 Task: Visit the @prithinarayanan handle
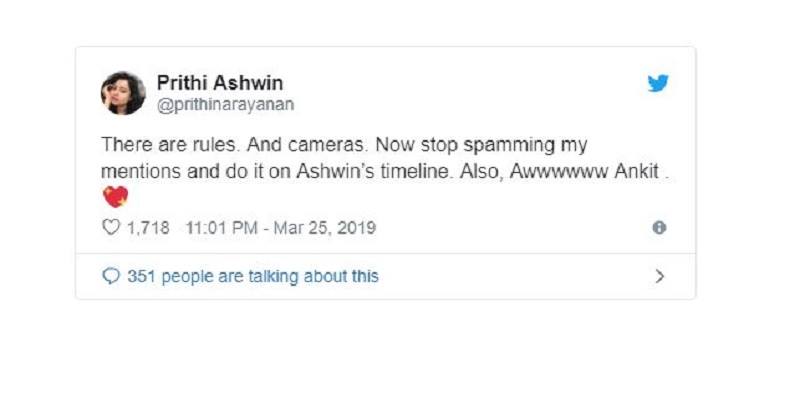coord(226,105)
